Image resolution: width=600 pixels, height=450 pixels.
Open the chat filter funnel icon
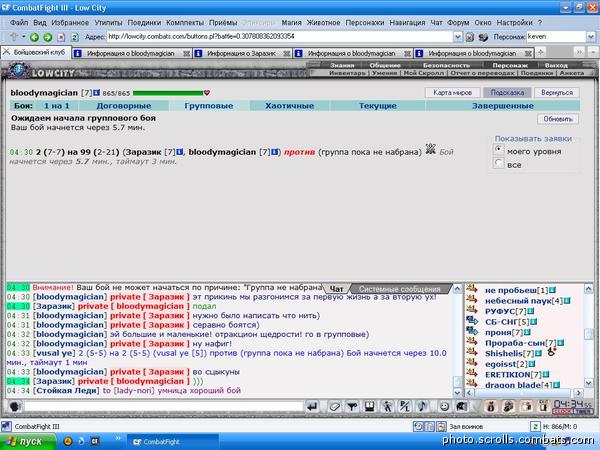[x=352, y=406]
